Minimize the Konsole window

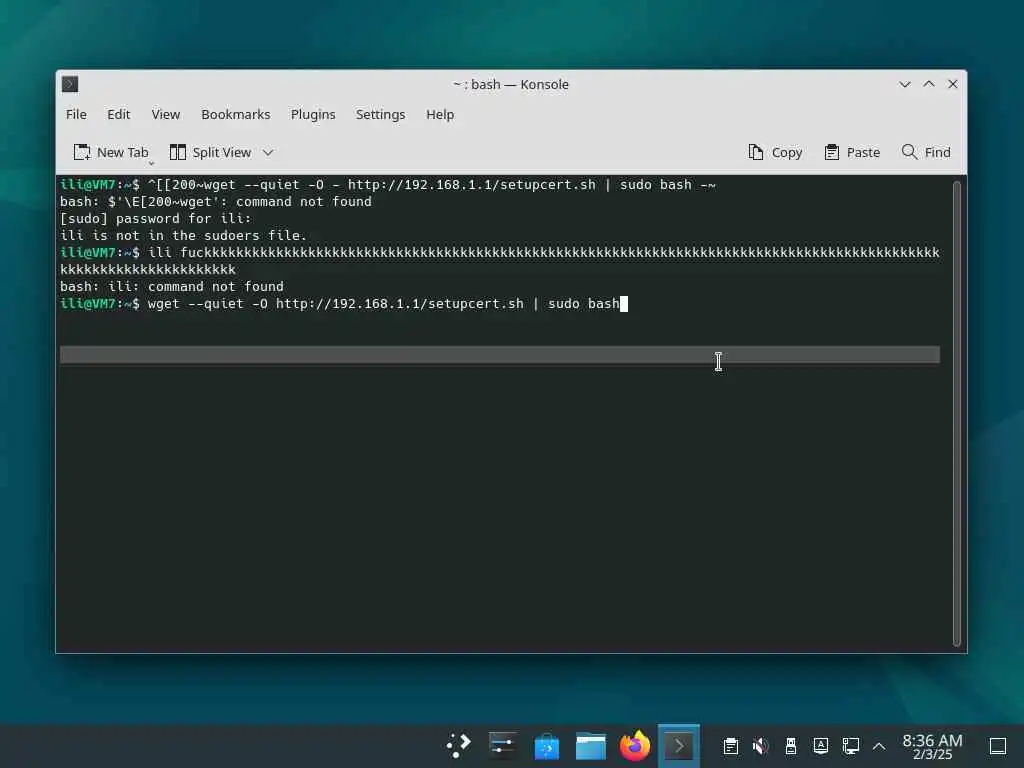[x=904, y=84]
